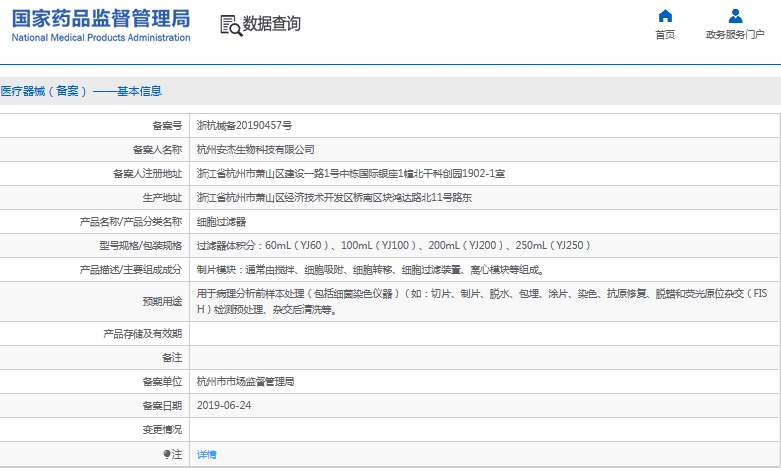Viewport: 781px width, 475px height.
Task: Click the 预期用途 row label
Action: (162, 301)
